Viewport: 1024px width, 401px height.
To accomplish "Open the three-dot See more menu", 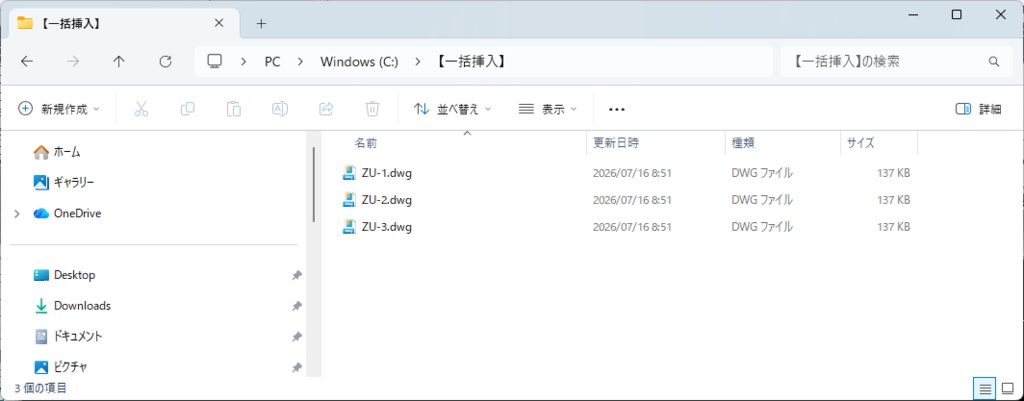I will [616, 110].
